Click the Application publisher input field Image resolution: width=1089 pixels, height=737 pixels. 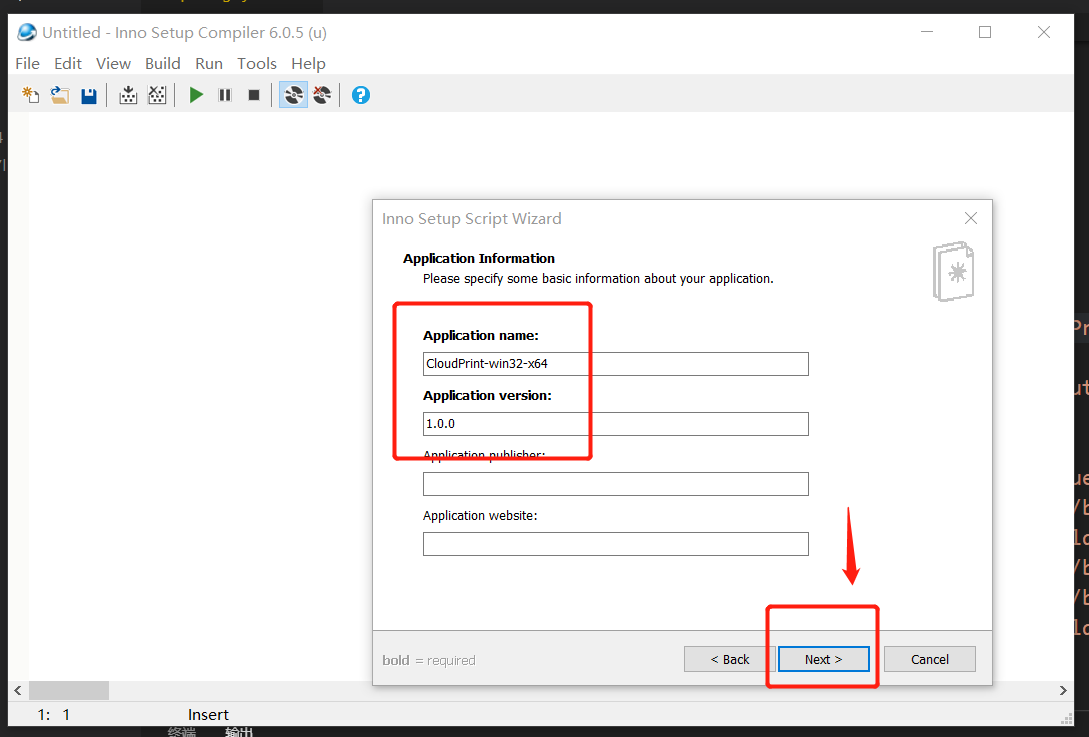(615, 483)
